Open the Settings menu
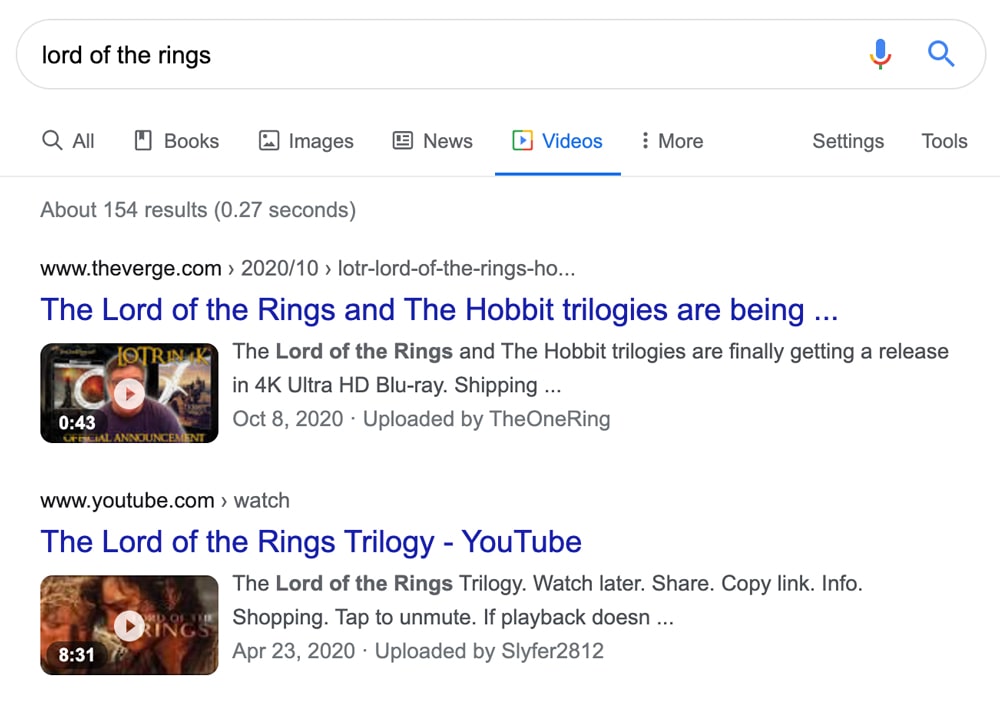Image resolution: width=1000 pixels, height=704 pixels. coord(848,141)
